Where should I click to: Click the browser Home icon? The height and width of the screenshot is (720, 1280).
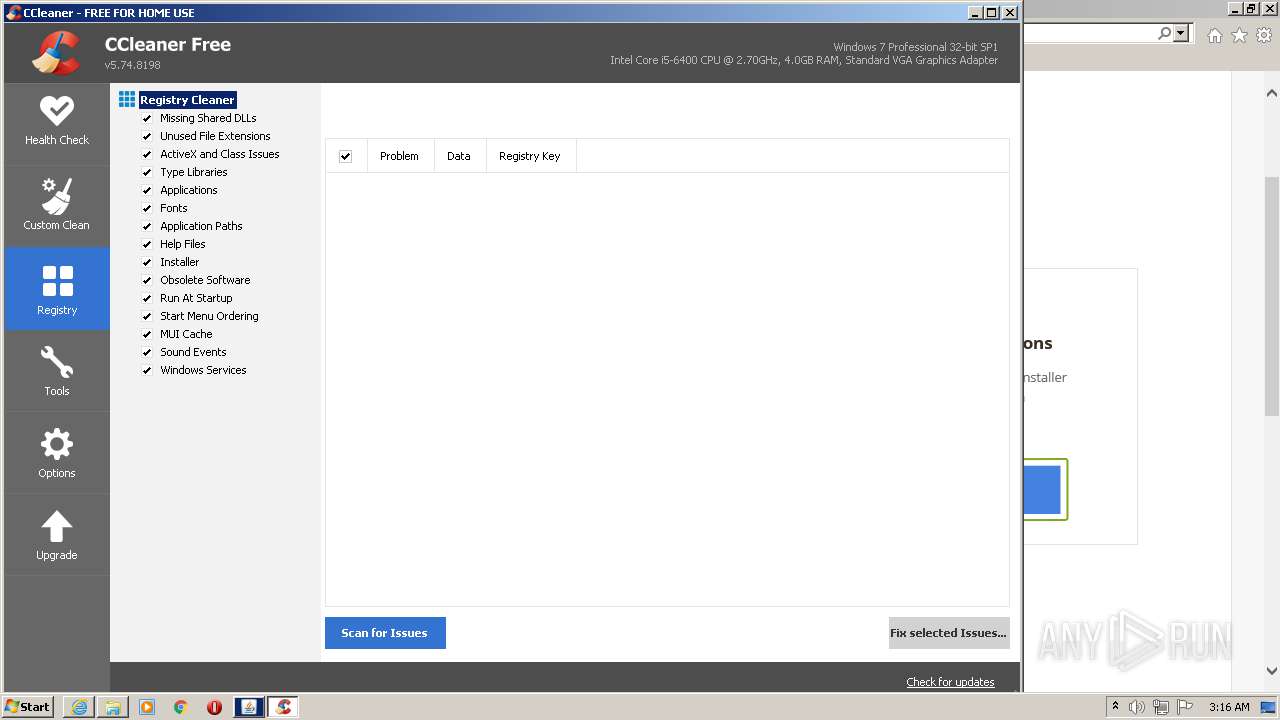pos(1214,35)
